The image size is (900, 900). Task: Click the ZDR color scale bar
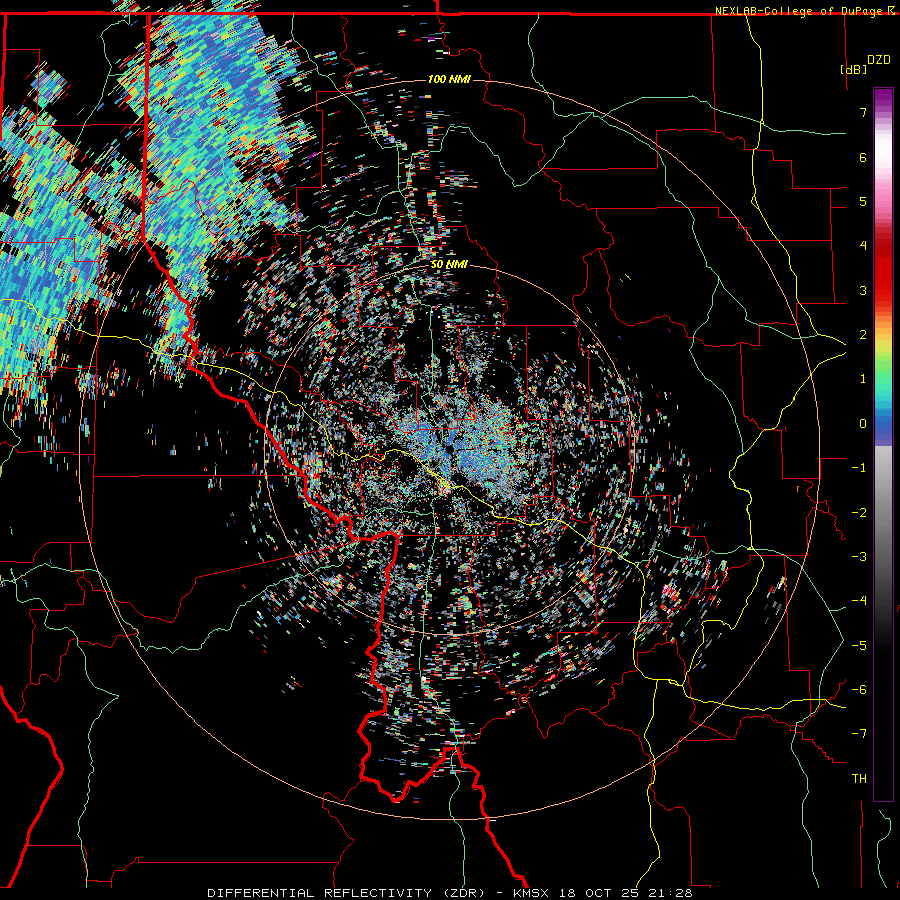883,444
